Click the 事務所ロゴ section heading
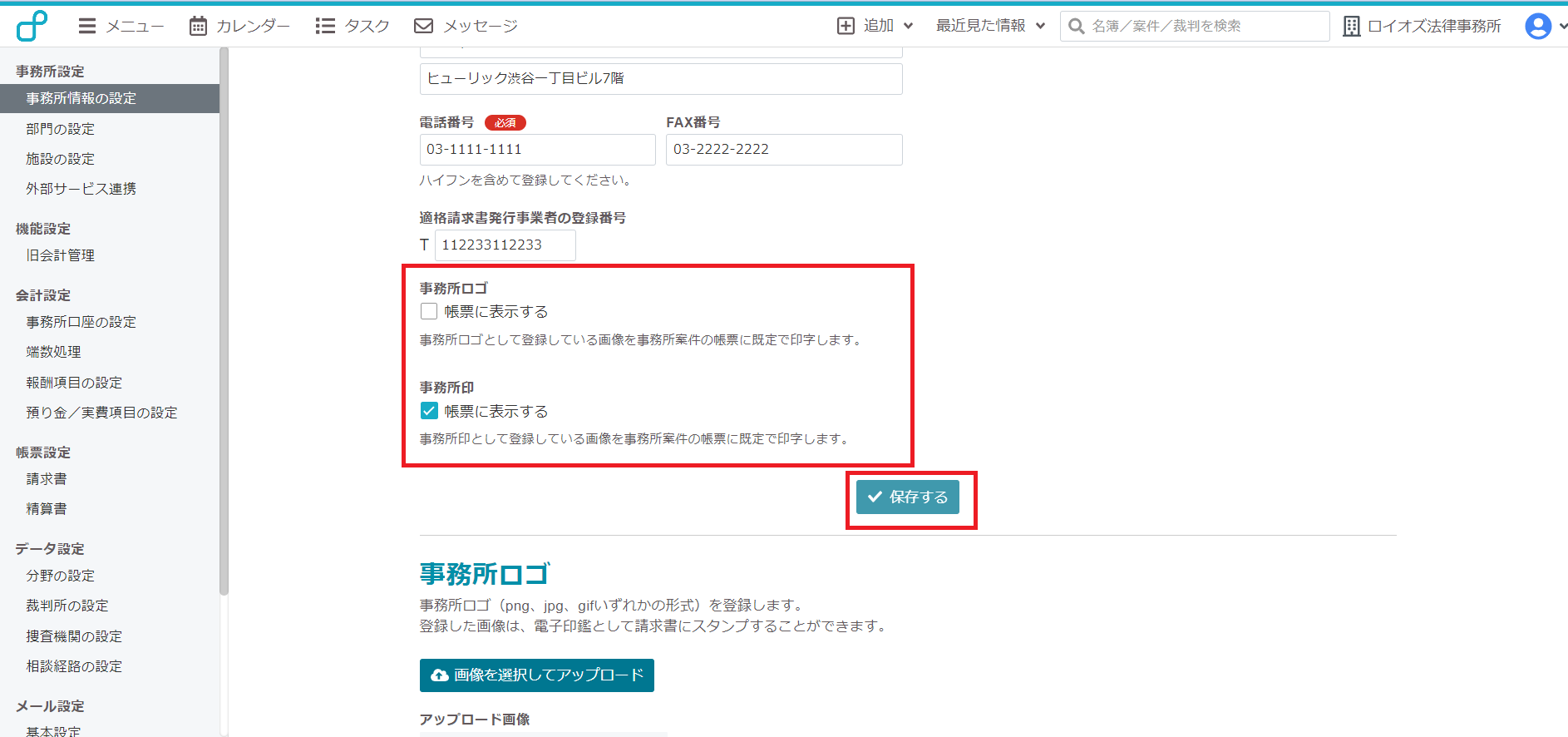This screenshot has height=737, width=1568. click(x=485, y=574)
